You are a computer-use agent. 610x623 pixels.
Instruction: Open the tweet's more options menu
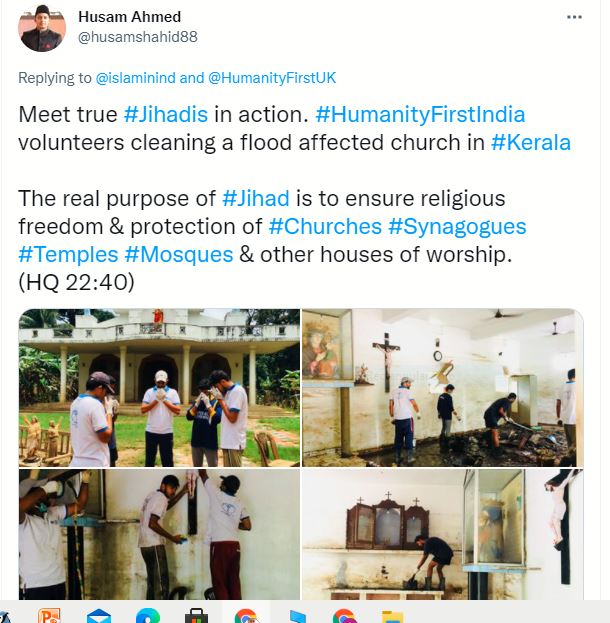pyautogui.click(x=574, y=17)
